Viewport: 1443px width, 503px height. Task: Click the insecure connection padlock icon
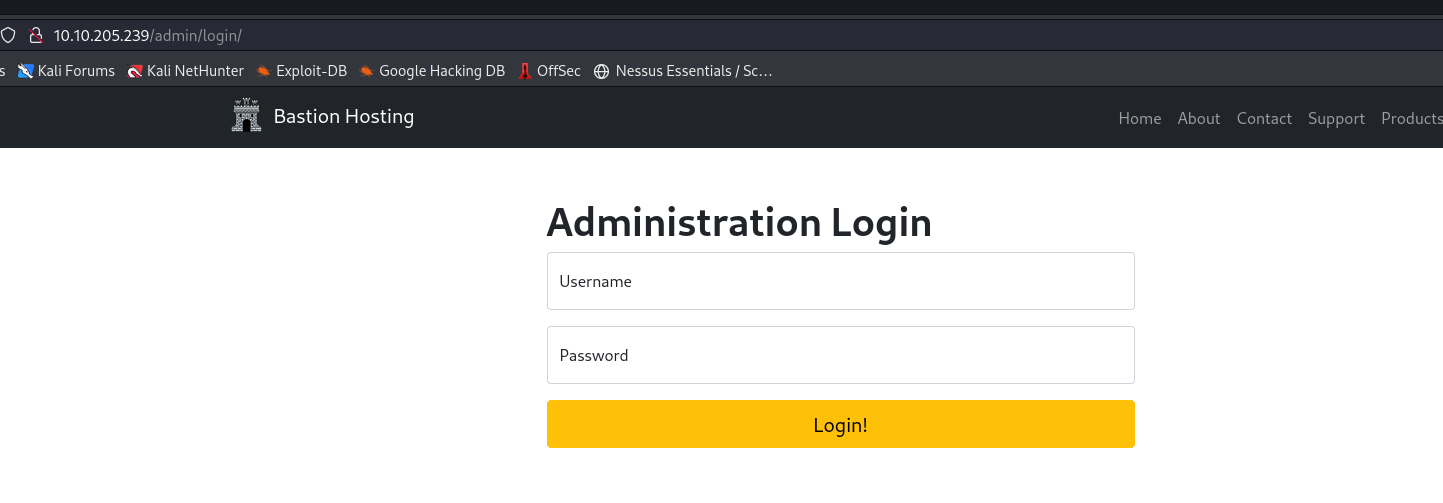[36, 35]
